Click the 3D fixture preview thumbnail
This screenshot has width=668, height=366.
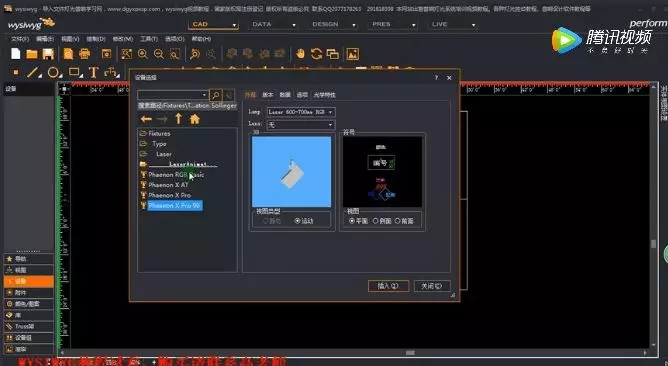[291, 172]
